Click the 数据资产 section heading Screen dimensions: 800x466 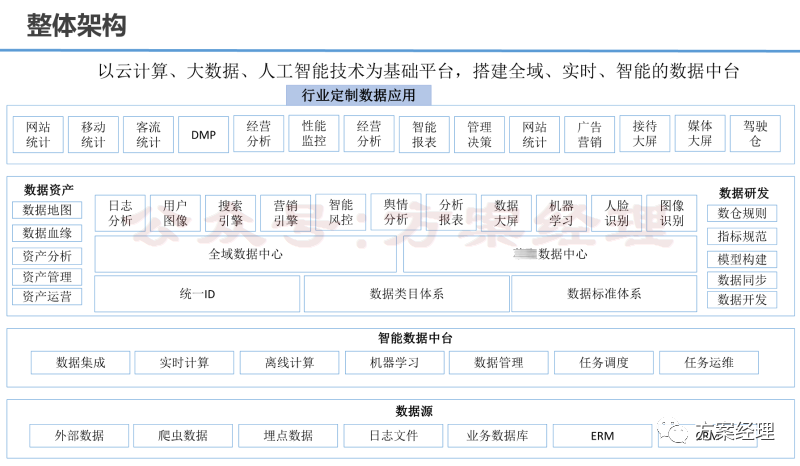click(49, 190)
